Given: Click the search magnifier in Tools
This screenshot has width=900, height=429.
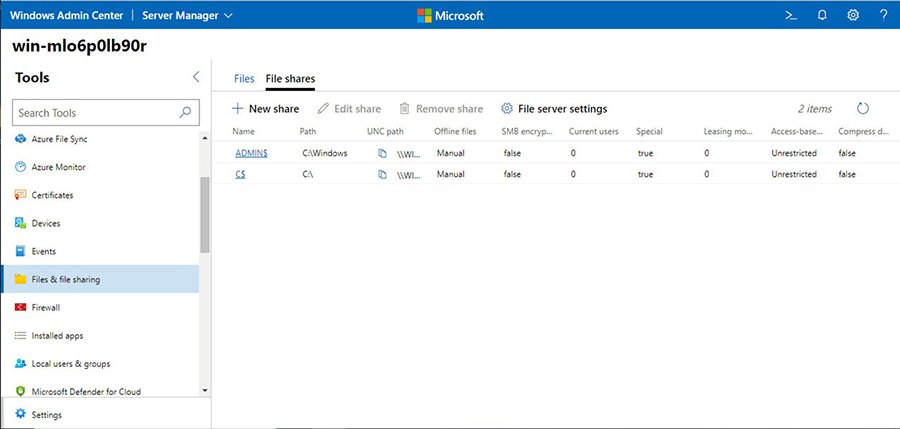Looking at the screenshot, I should (x=185, y=113).
